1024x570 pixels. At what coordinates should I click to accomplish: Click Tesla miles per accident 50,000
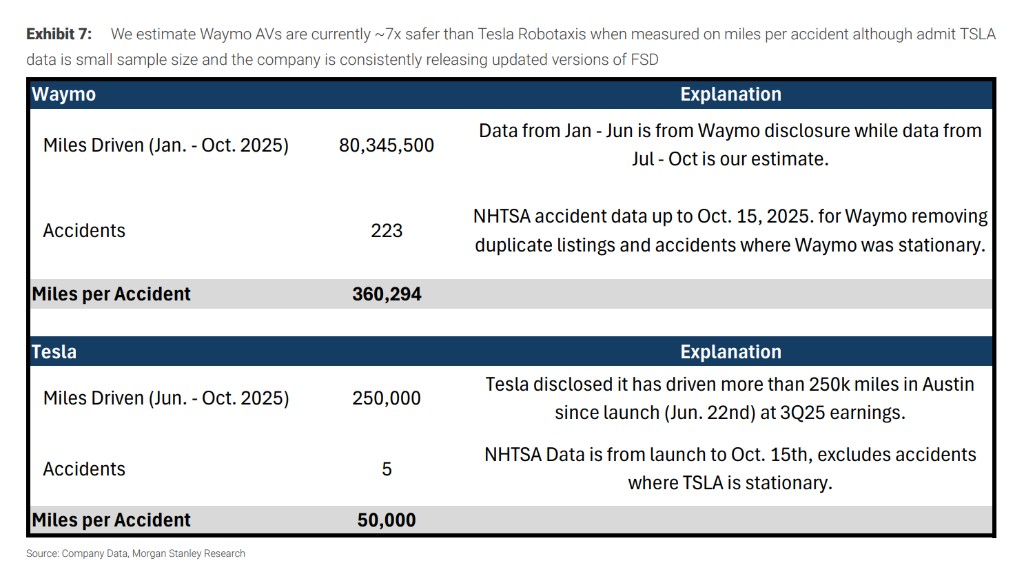click(x=386, y=520)
